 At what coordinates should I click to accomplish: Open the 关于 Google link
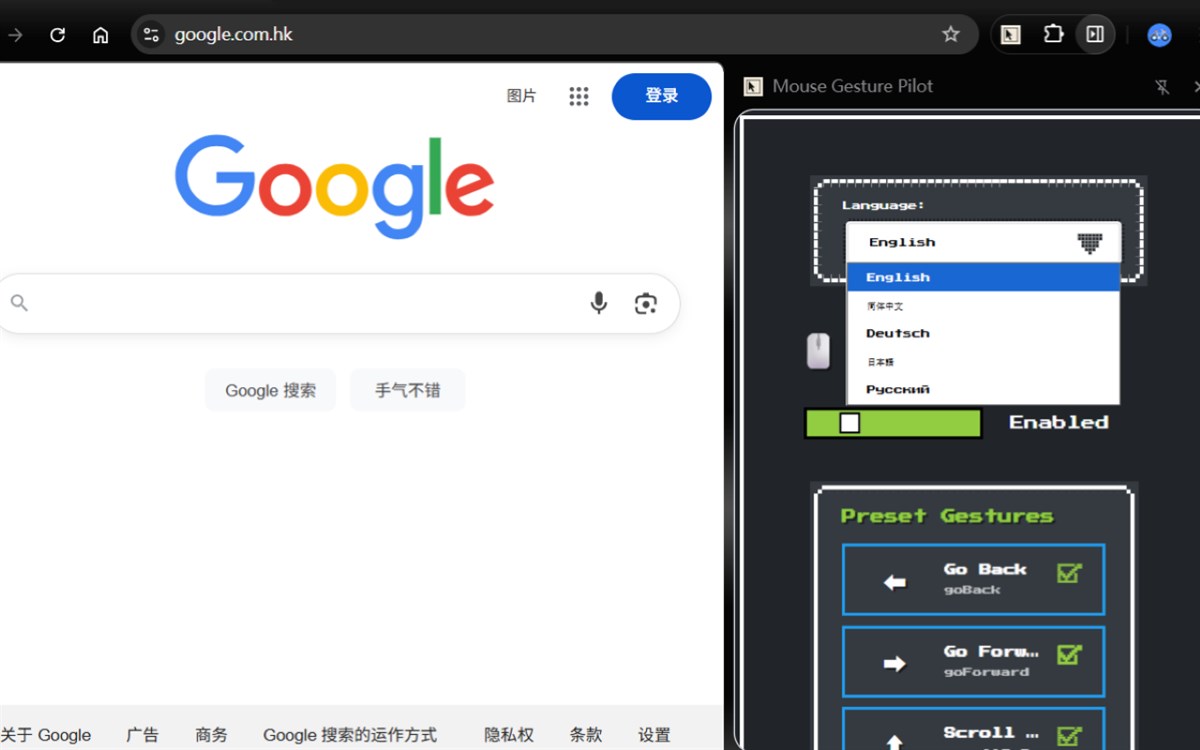tap(46, 735)
